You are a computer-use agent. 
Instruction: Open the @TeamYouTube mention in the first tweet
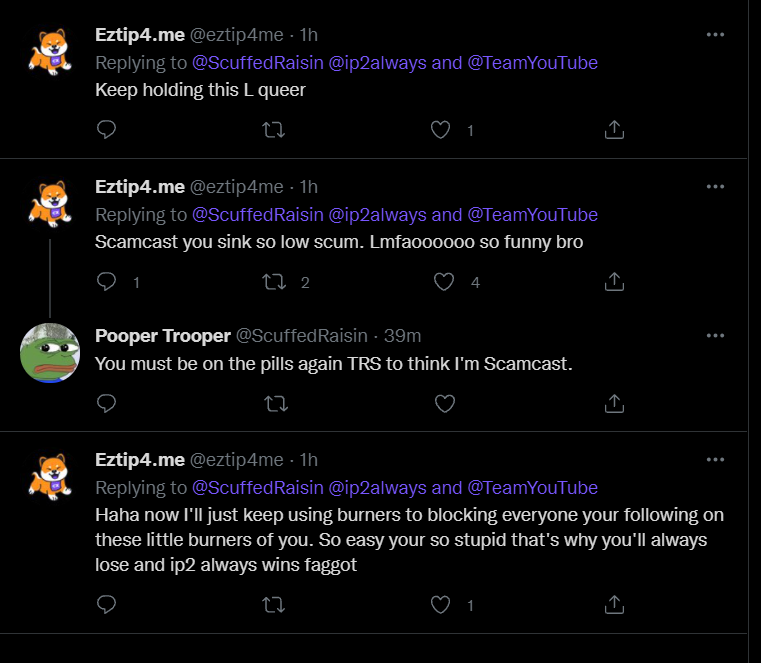pyautogui.click(x=532, y=63)
